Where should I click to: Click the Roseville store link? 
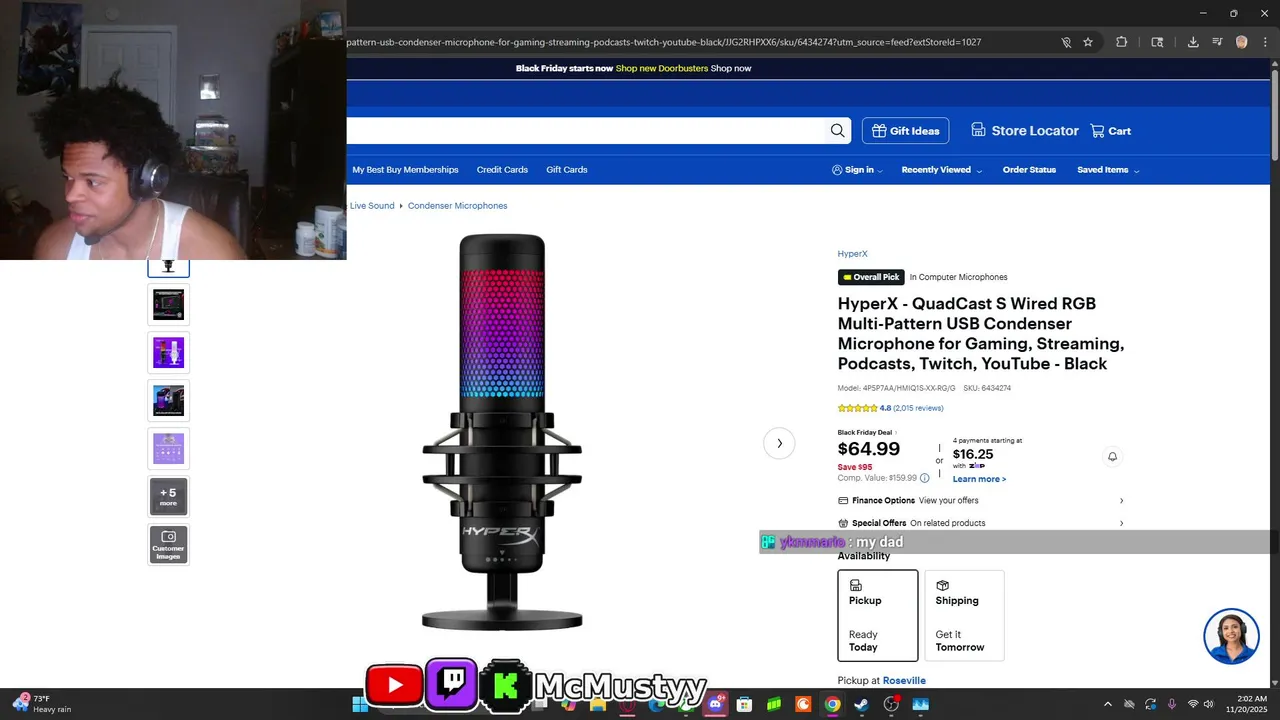click(x=904, y=681)
